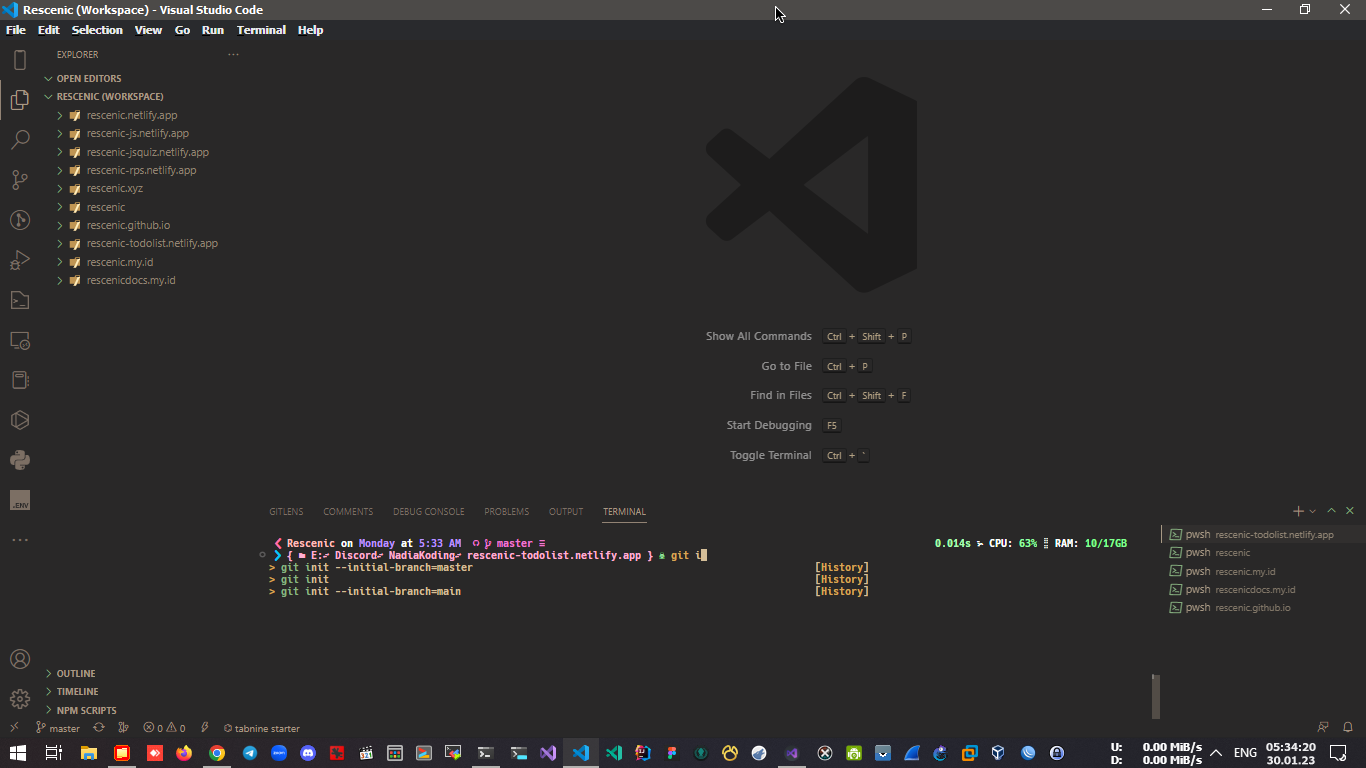
Task: Open Explorer views and more actions menu
Action: coord(233,55)
